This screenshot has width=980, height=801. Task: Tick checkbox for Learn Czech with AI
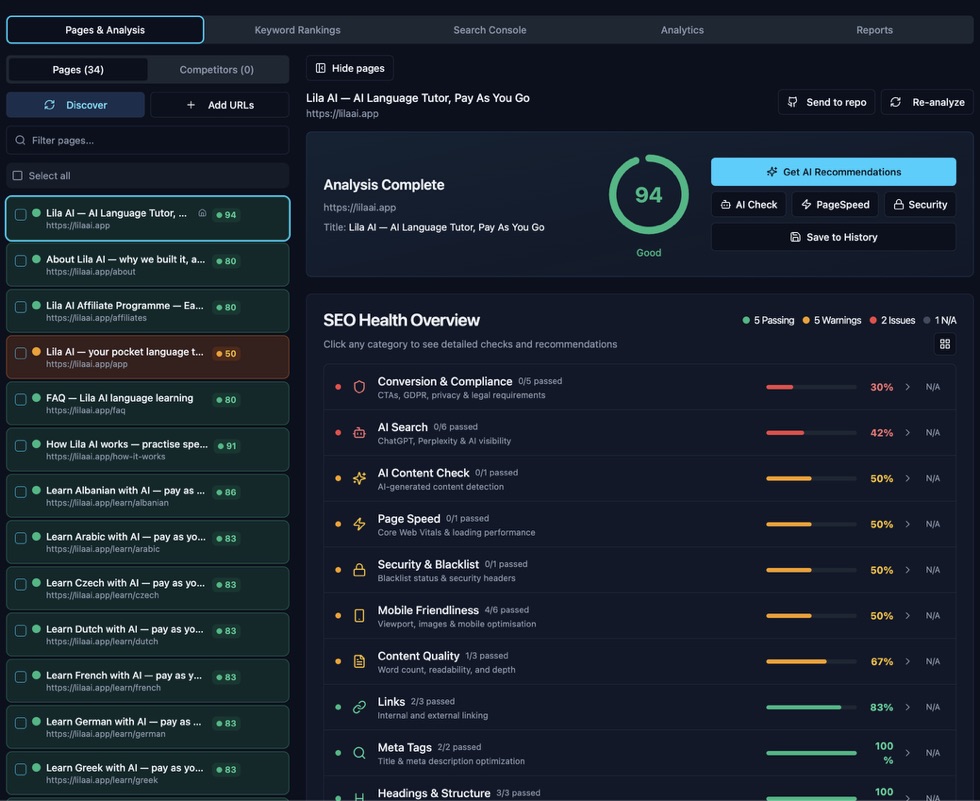[x=21, y=584]
